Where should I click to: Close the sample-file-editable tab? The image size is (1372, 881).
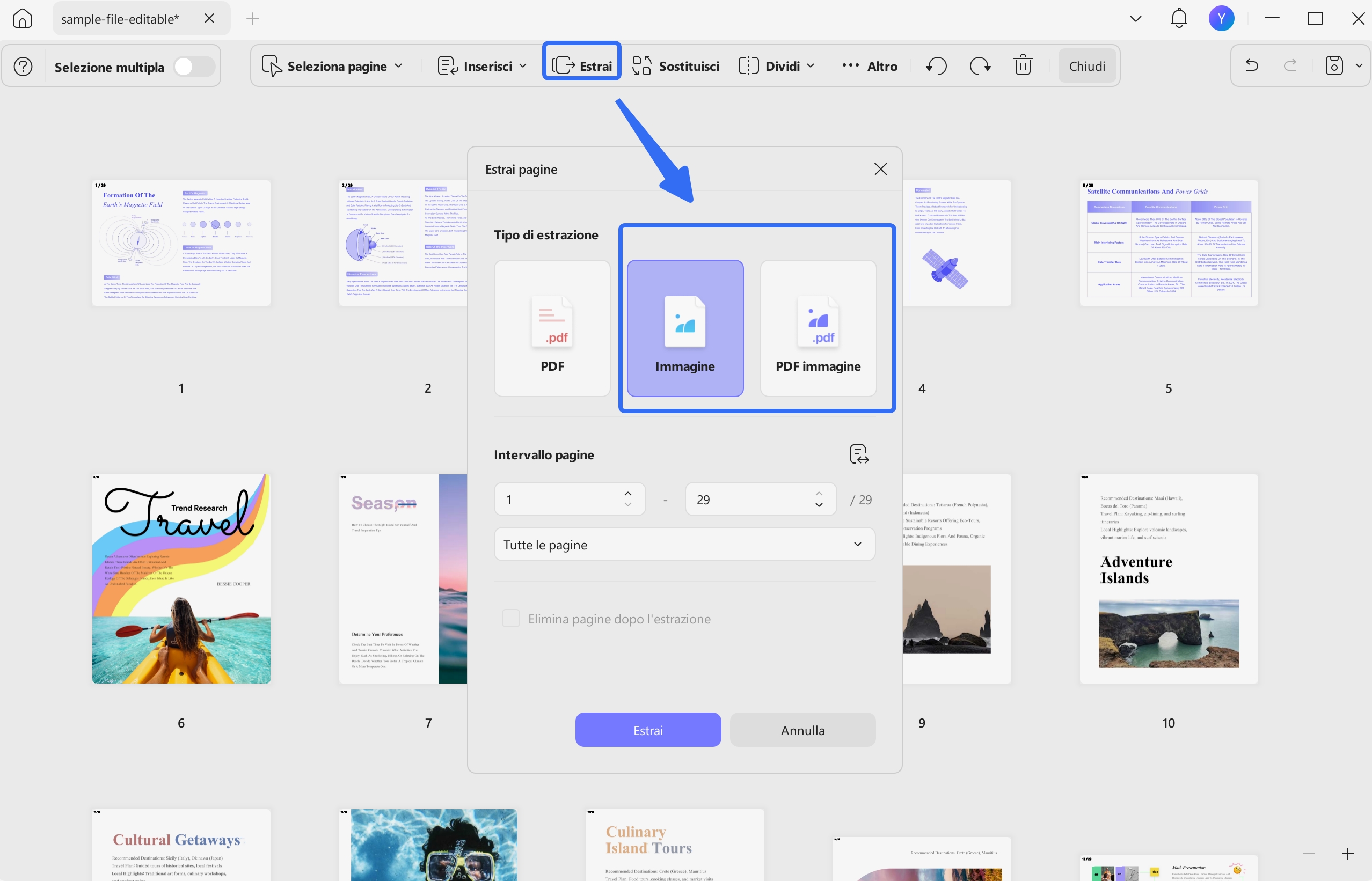coord(209,18)
